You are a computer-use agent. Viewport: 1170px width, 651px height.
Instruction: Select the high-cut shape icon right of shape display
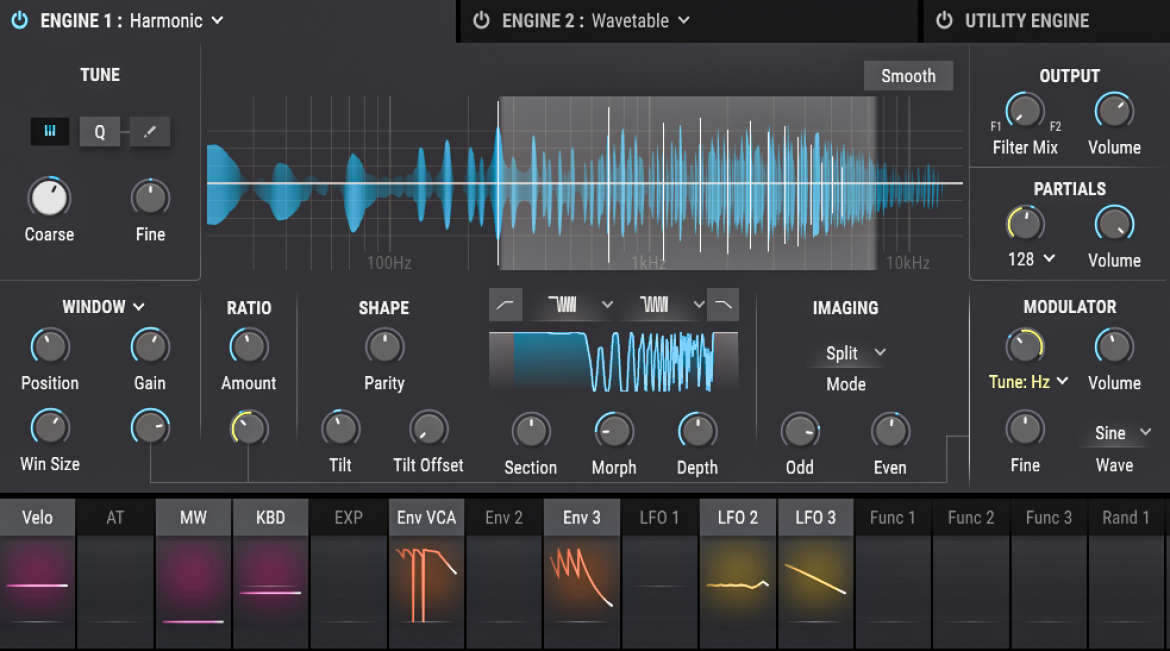723,305
